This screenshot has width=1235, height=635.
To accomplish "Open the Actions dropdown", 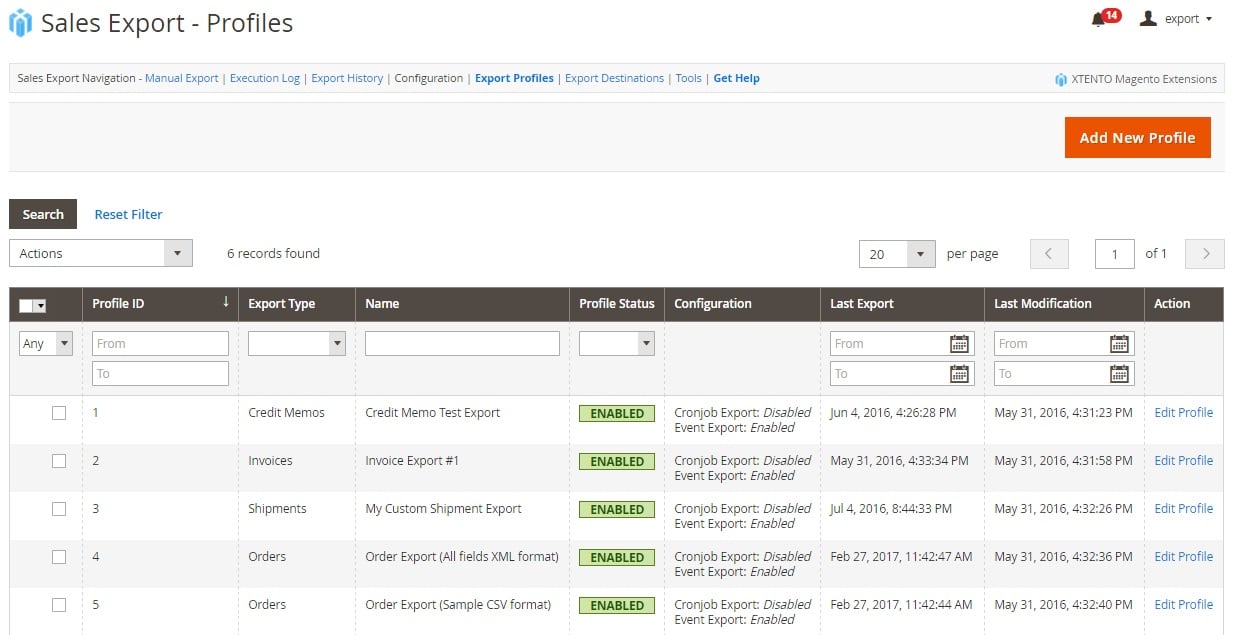I will (100, 254).
